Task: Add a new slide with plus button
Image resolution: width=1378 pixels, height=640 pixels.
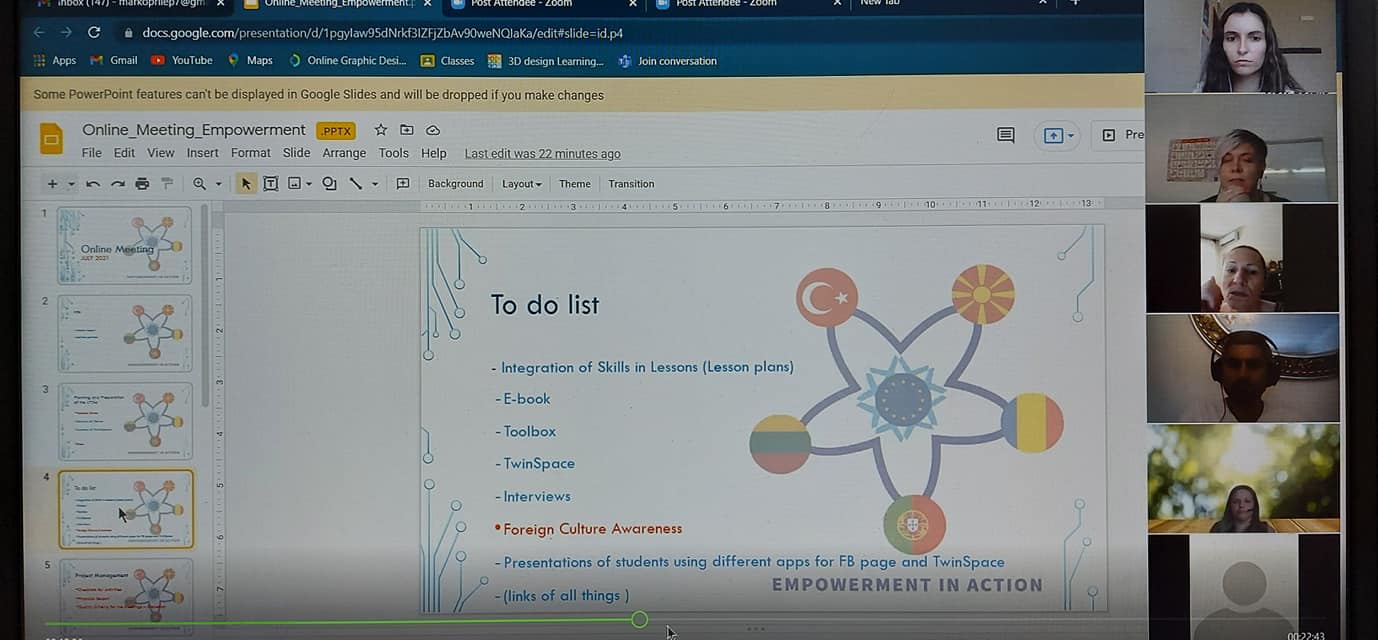Action: [52, 184]
